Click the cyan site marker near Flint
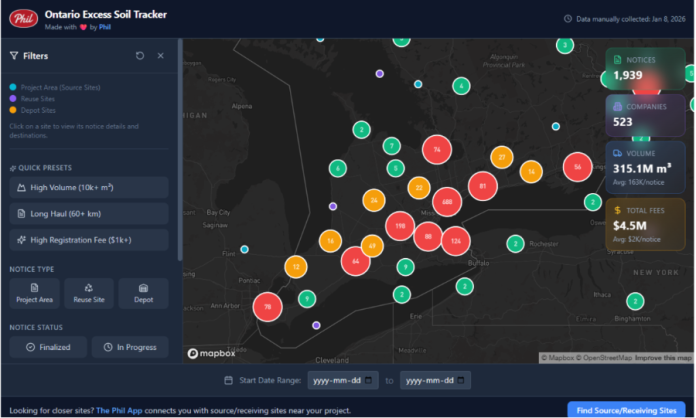This screenshot has height=418, width=696. 244,249
